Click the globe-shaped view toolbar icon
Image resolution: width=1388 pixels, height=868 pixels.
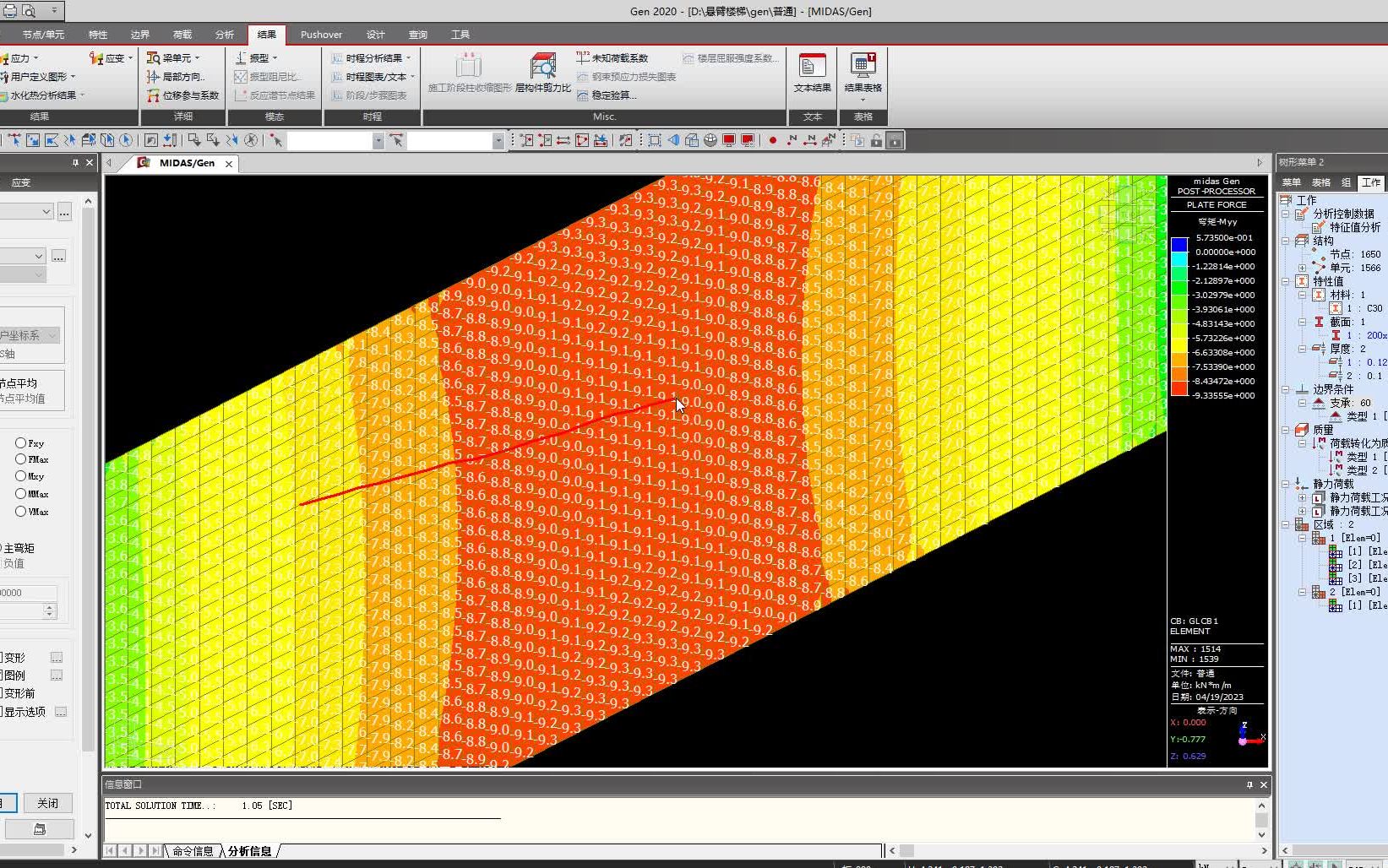tap(710, 140)
